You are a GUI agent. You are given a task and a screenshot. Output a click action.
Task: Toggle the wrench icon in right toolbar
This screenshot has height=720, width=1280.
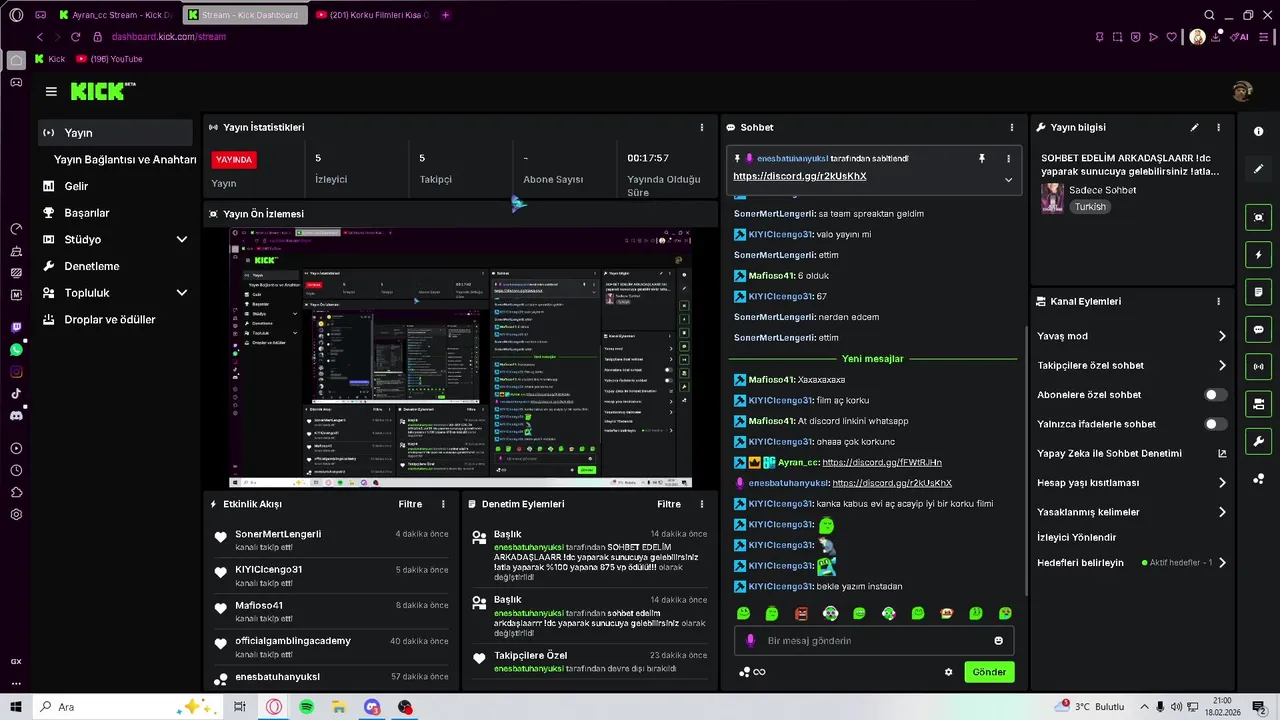1258,441
